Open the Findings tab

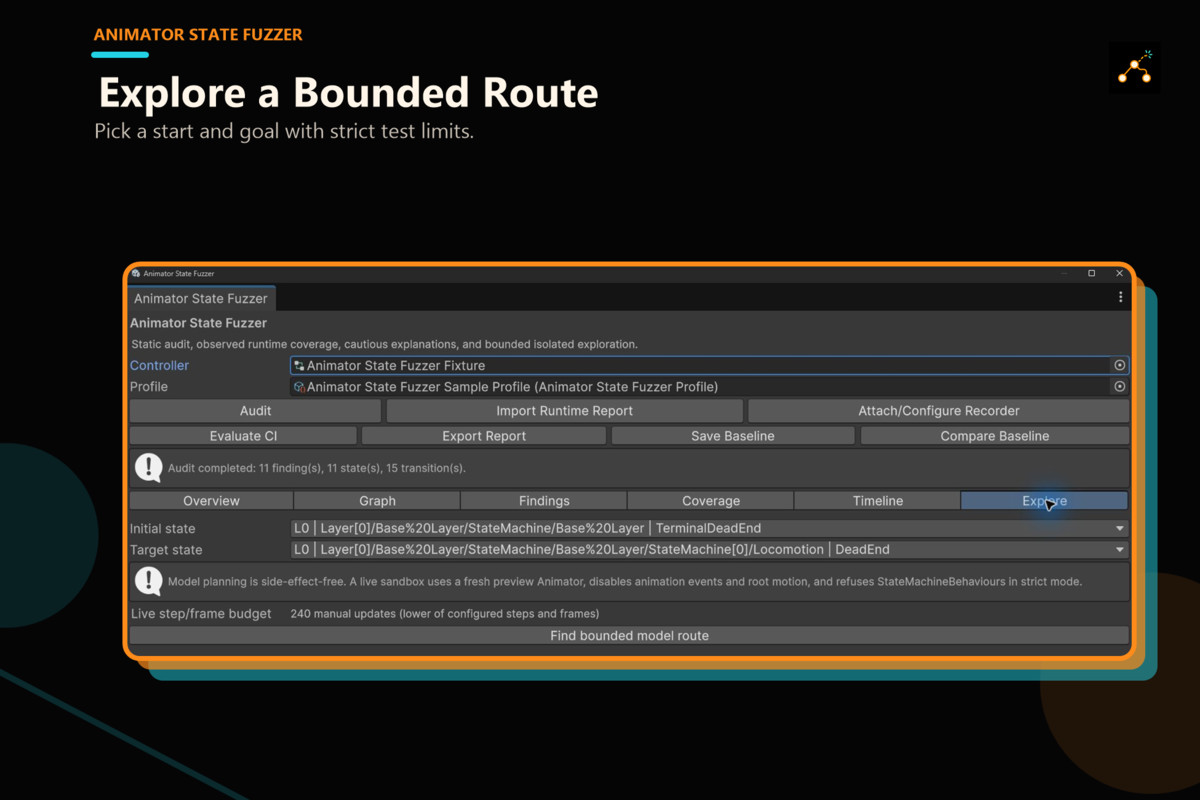pyautogui.click(x=544, y=501)
